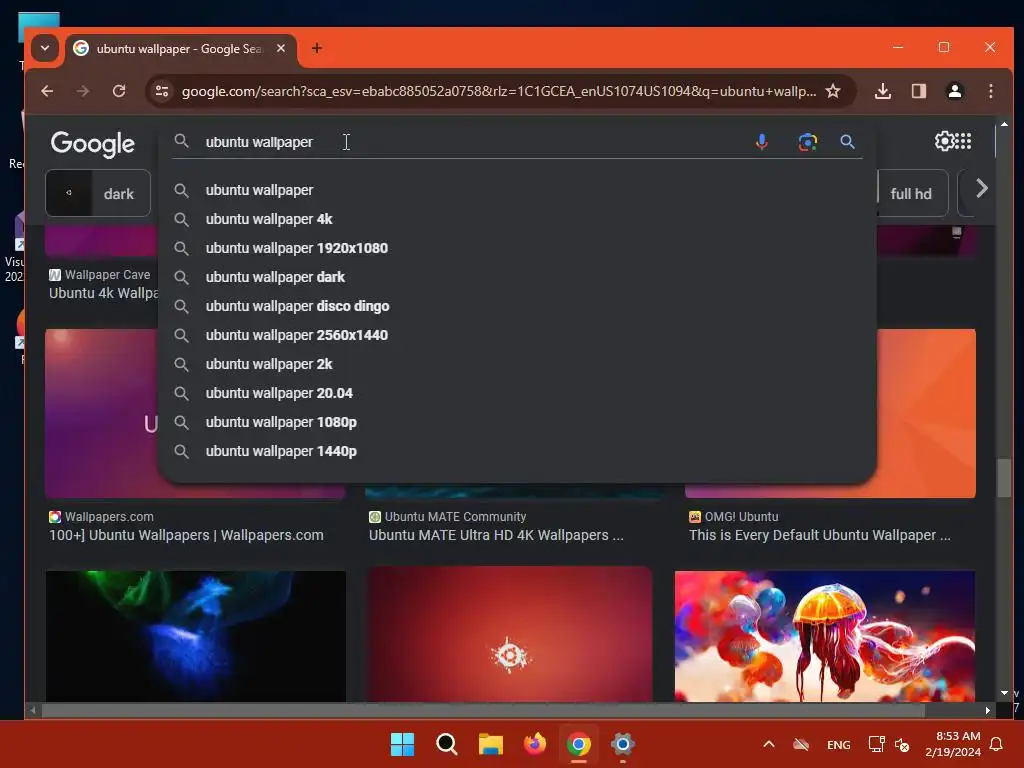Click the address bar URL
Screen dimensions: 1024x768
(498, 91)
